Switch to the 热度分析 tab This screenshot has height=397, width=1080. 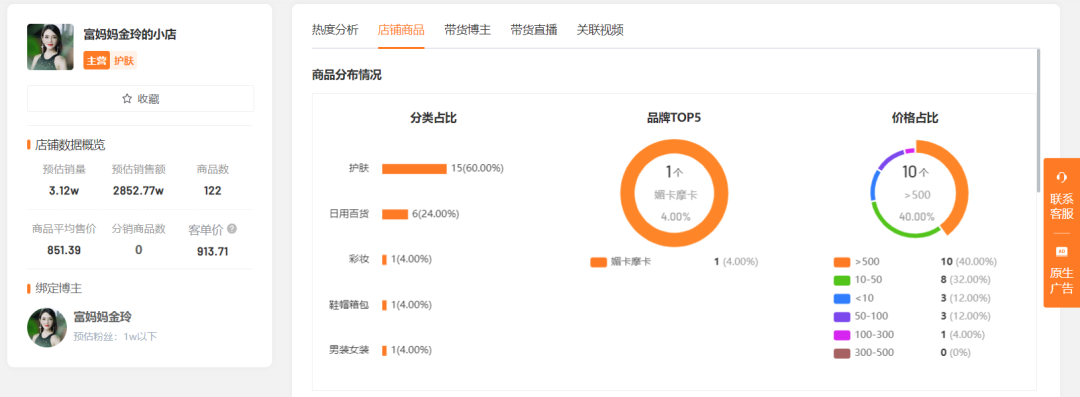click(335, 30)
